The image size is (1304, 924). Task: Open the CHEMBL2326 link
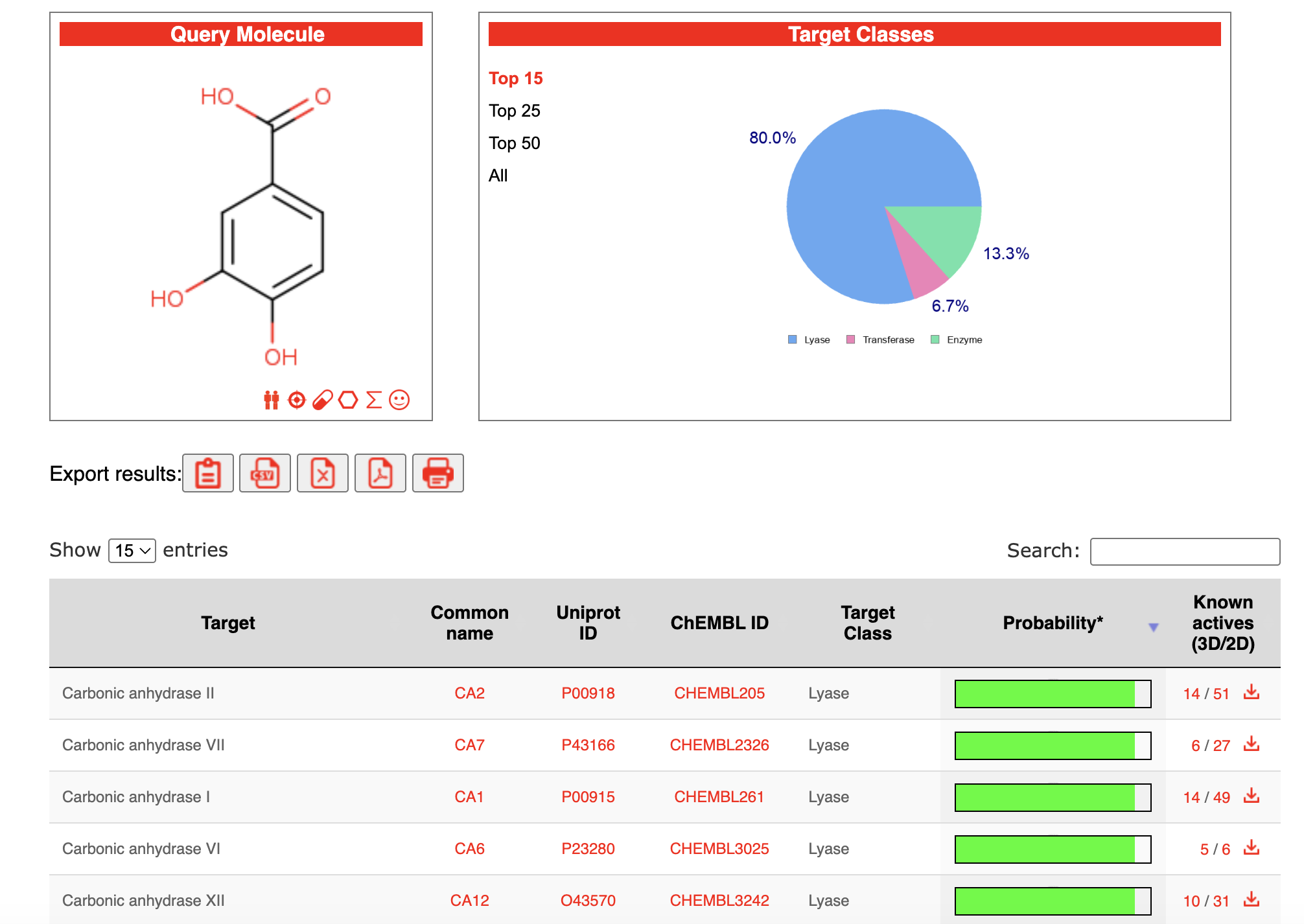click(719, 745)
